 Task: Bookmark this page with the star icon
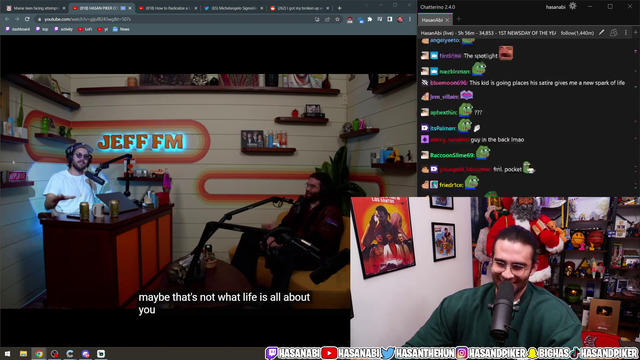click(337, 19)
